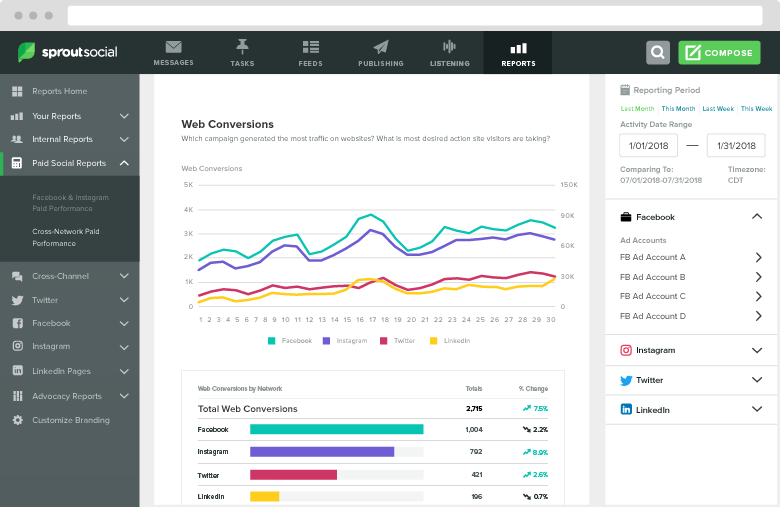The height and width of the screenshot is (507, 780).
Task: Click the Instagram icon in sidebar
Action: pyautogui.click(x=17, y=346)
